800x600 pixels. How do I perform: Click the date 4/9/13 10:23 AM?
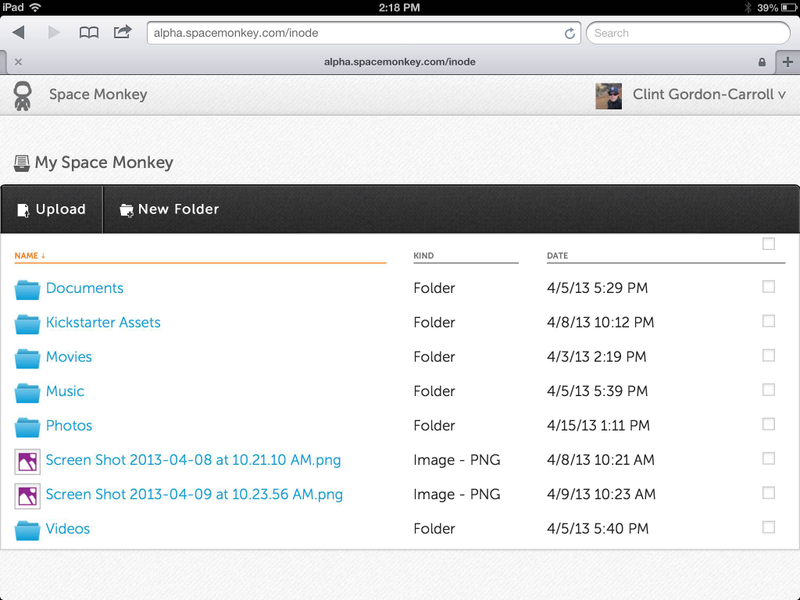(x=601, y=494)
